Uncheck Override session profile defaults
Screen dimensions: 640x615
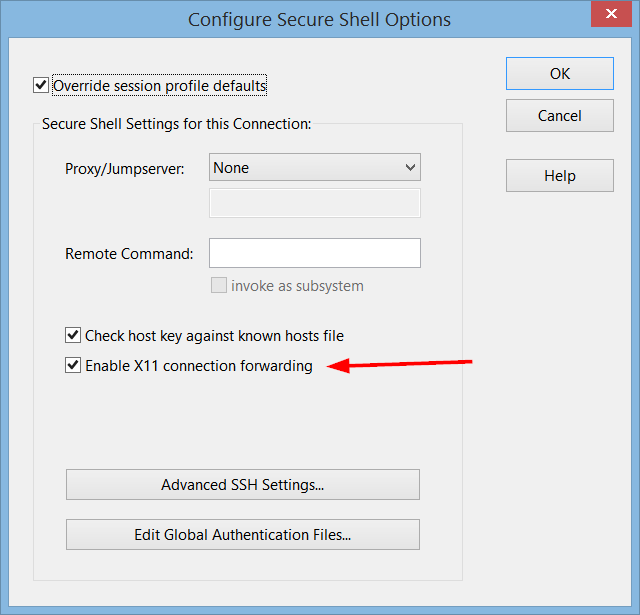[x=41, y=85]
